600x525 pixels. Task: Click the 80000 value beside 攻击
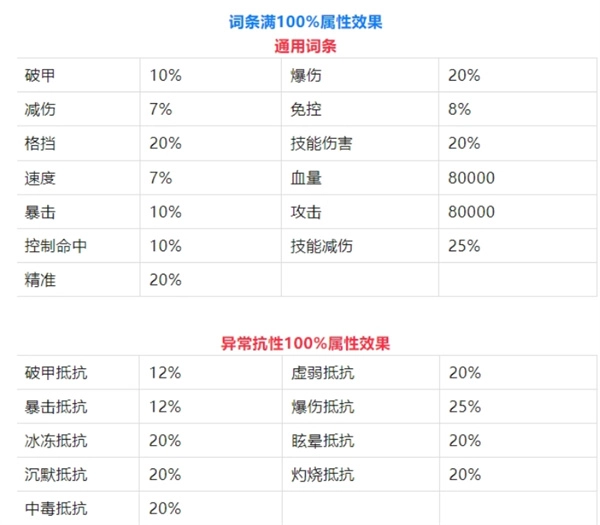pyautogui.click(x=472, y=212)
